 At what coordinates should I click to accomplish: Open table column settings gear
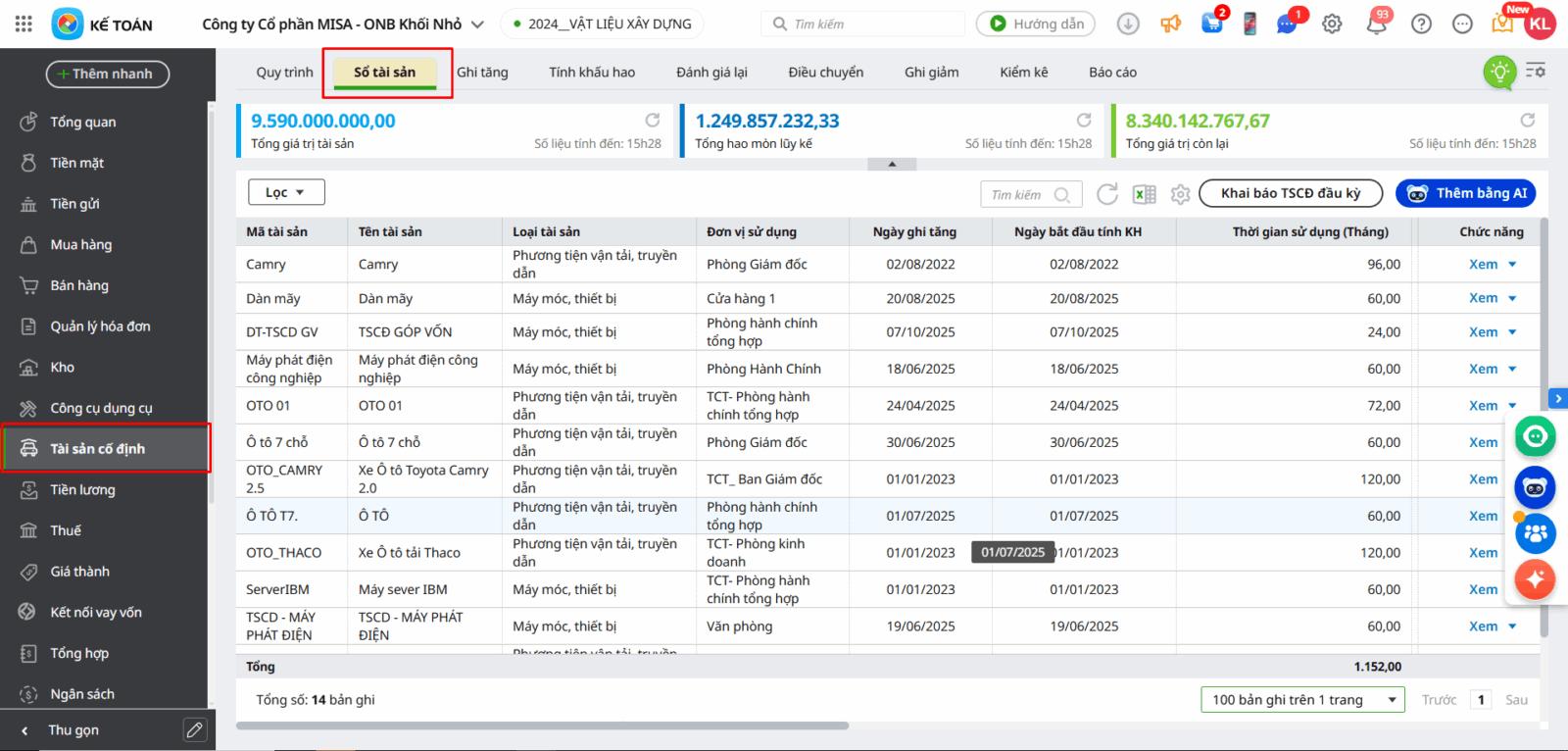[x=1180, y=194]
